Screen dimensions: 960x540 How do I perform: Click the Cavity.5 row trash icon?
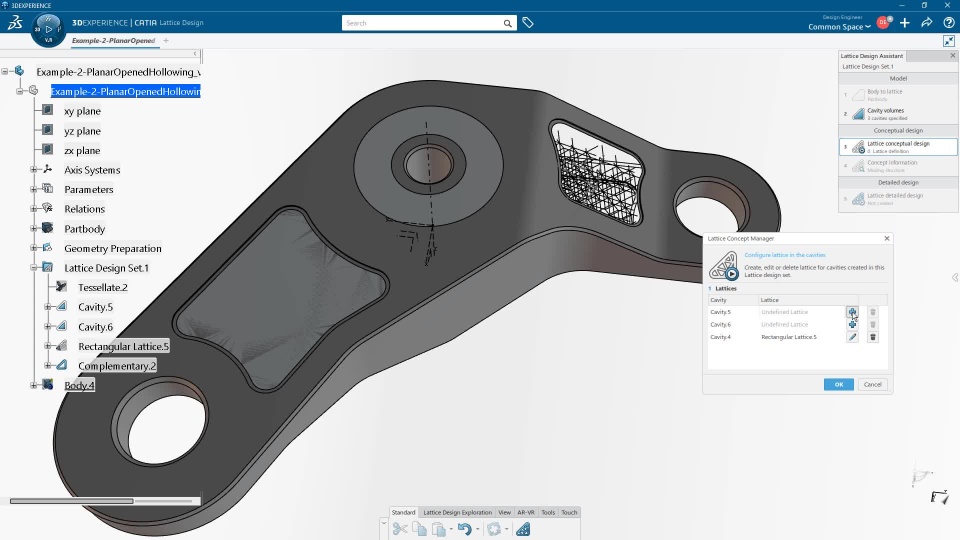[873, 312]
